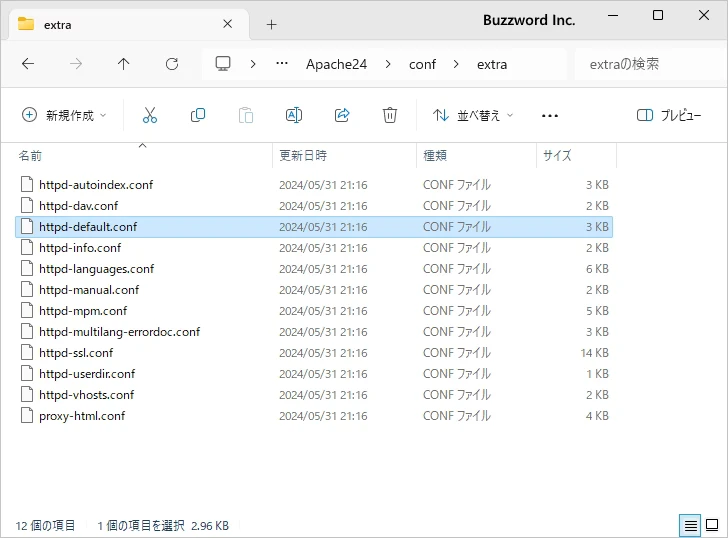
Task: Open the three-dot more options menu
Action: coord(549,115)
